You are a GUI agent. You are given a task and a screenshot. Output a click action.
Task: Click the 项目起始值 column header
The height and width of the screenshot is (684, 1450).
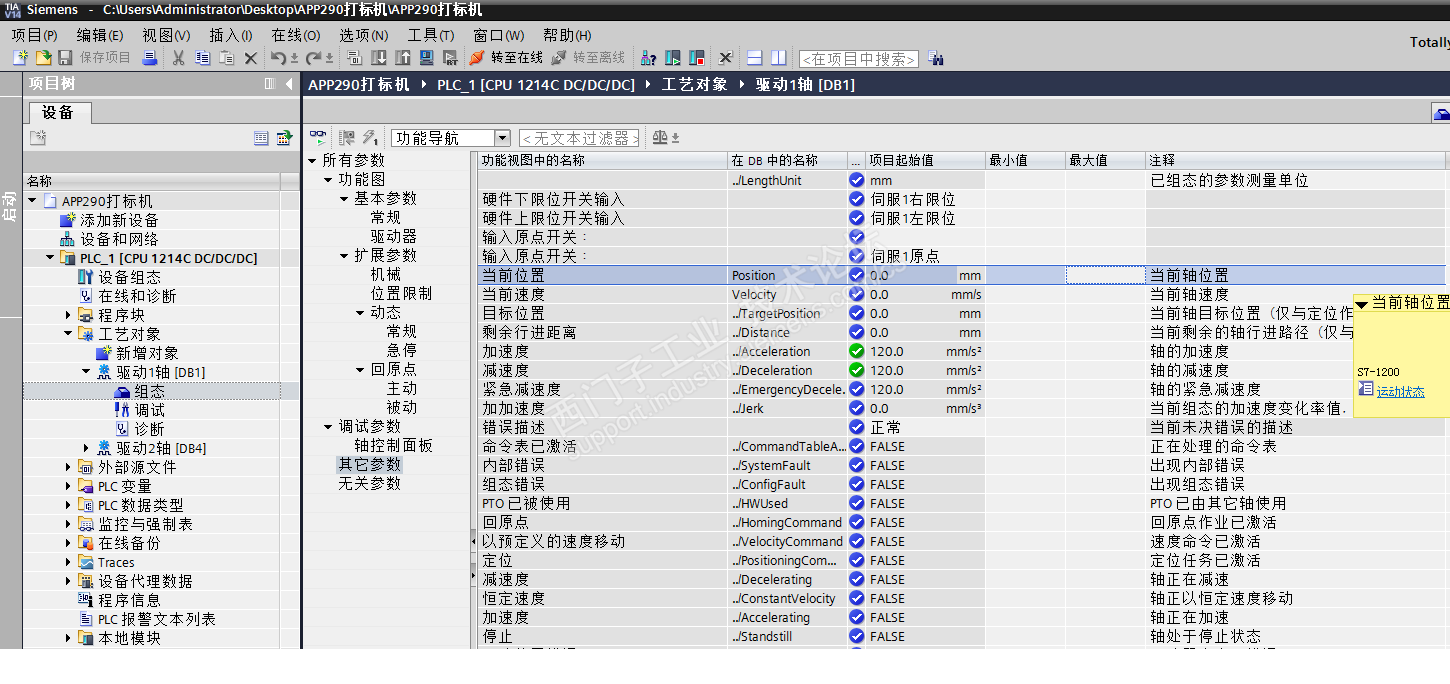925,160
